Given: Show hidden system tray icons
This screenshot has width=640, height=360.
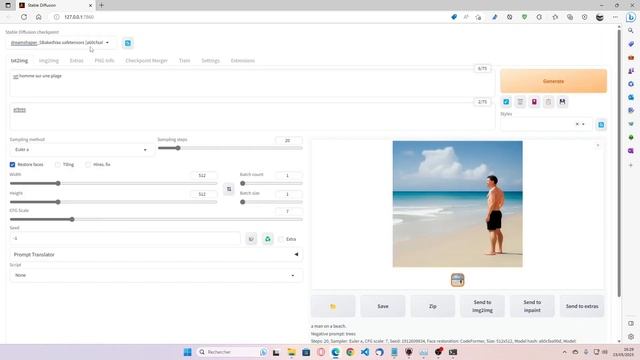Looking at the screenshot, I should [564, 352].
